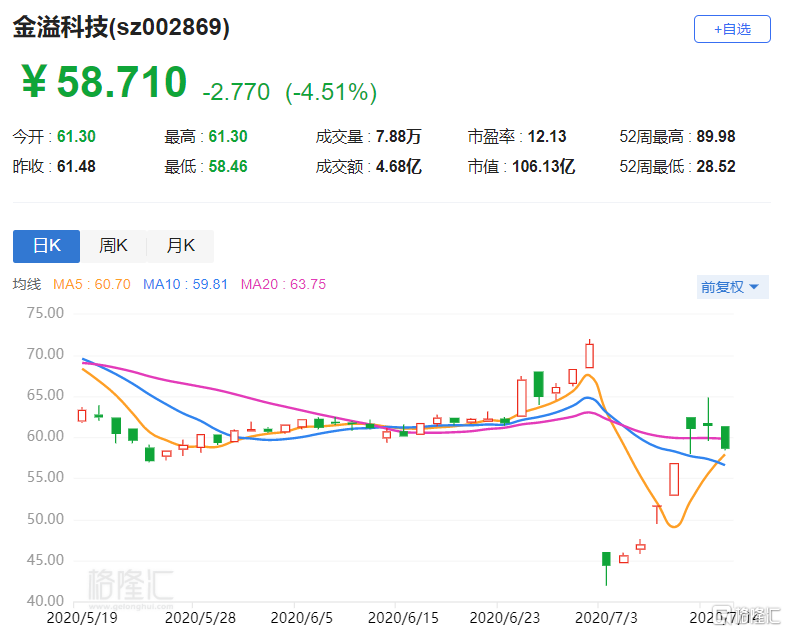Select the 2020/6/15 date axis label
787x632 pixels.
[403, 618]
